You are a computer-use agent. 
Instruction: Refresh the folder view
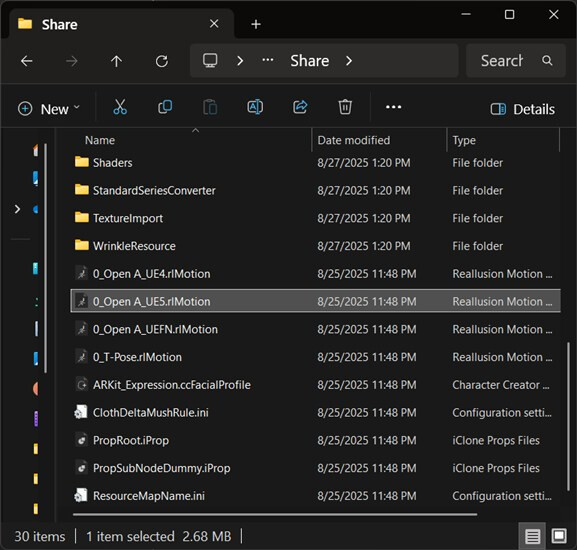[162, 61]
